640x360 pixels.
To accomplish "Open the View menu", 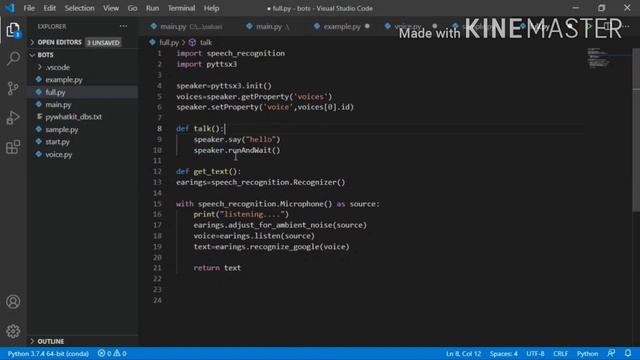I will point(111,8).
